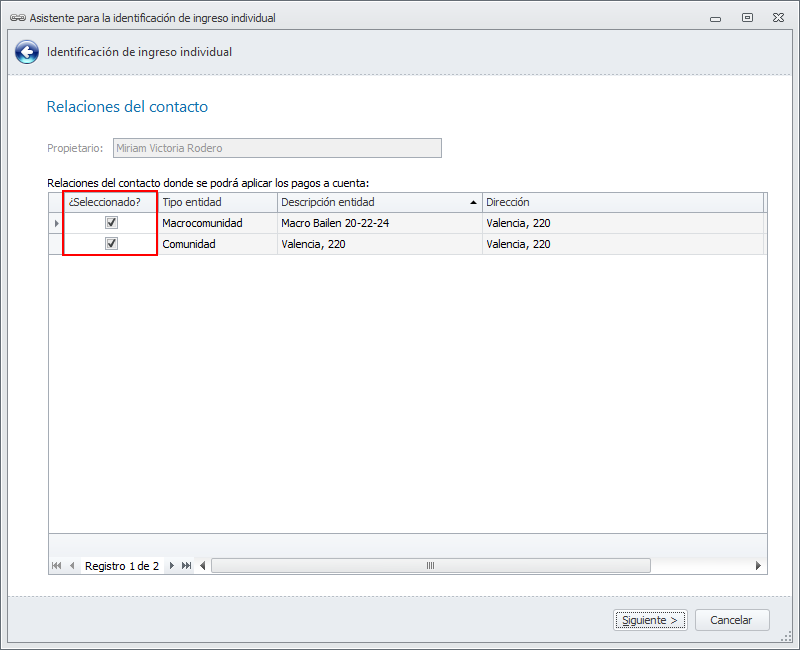Go to previous record in navigator
Image resolution: width=800 pixels, height=650 pixels.
pyautogui.click(x=72, y=565)
